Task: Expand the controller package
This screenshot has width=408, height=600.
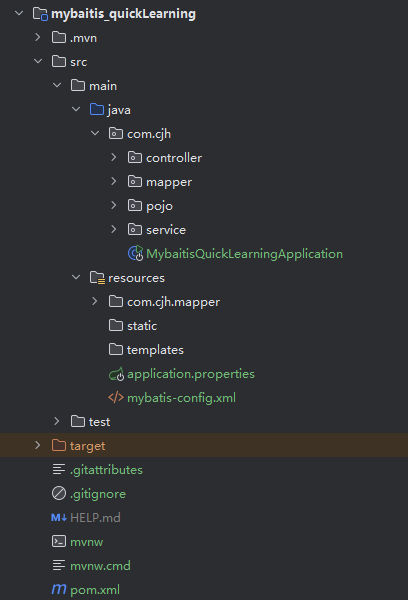Action: [114, 157]
